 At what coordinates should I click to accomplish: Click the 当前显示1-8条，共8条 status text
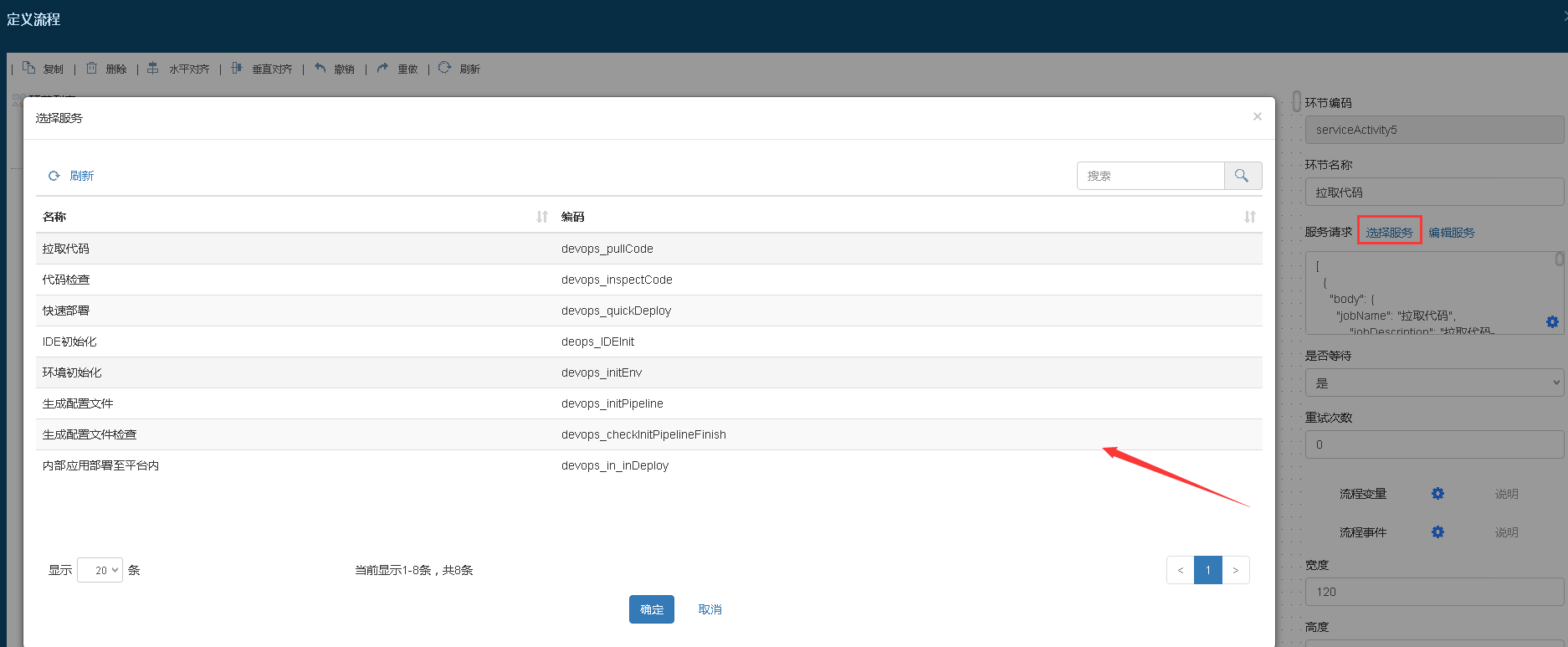(x=414, y=570)
